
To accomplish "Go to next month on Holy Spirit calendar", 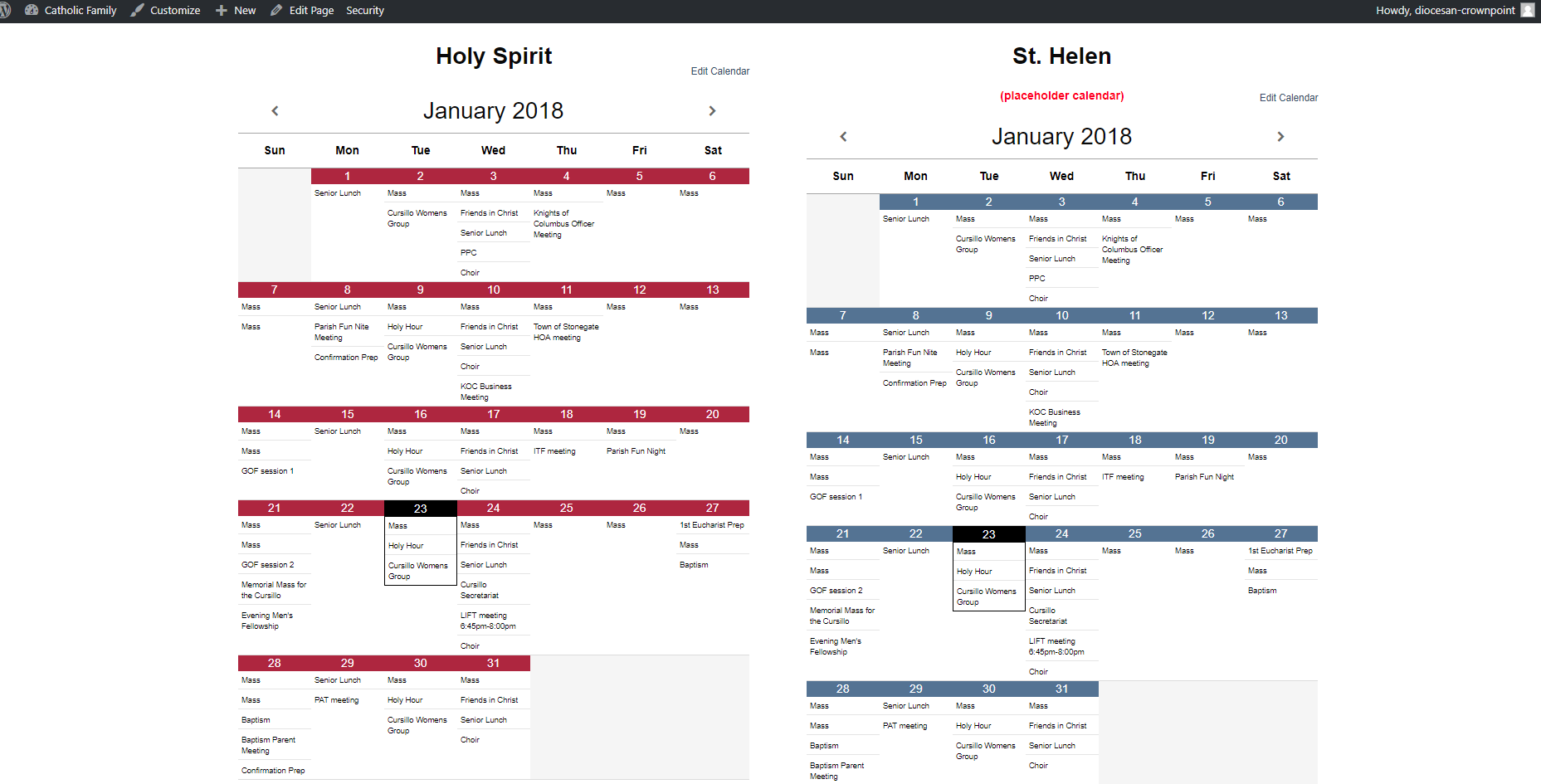I will 712,111.
